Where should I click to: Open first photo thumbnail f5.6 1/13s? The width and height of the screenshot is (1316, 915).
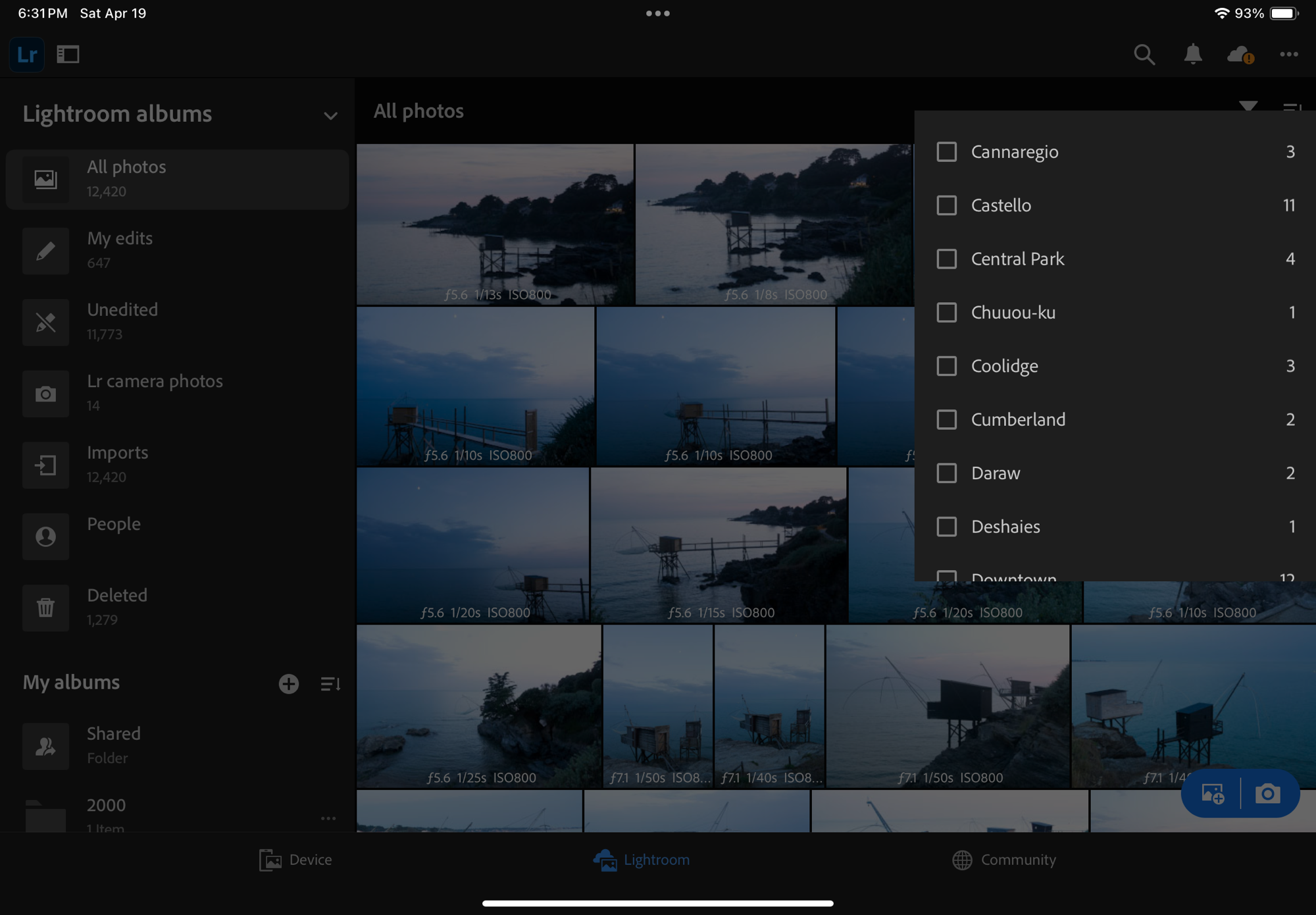tap(495, 224)
